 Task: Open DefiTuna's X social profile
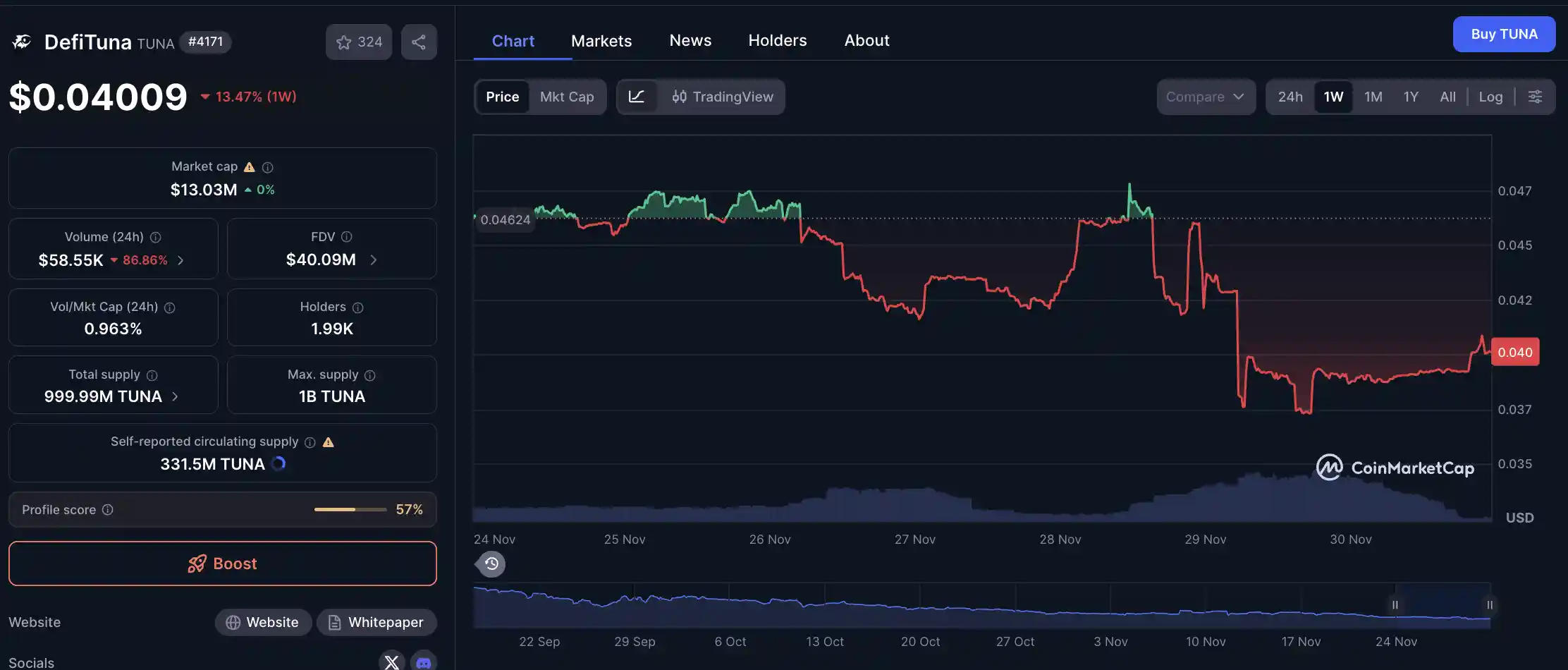click(391, 662)
